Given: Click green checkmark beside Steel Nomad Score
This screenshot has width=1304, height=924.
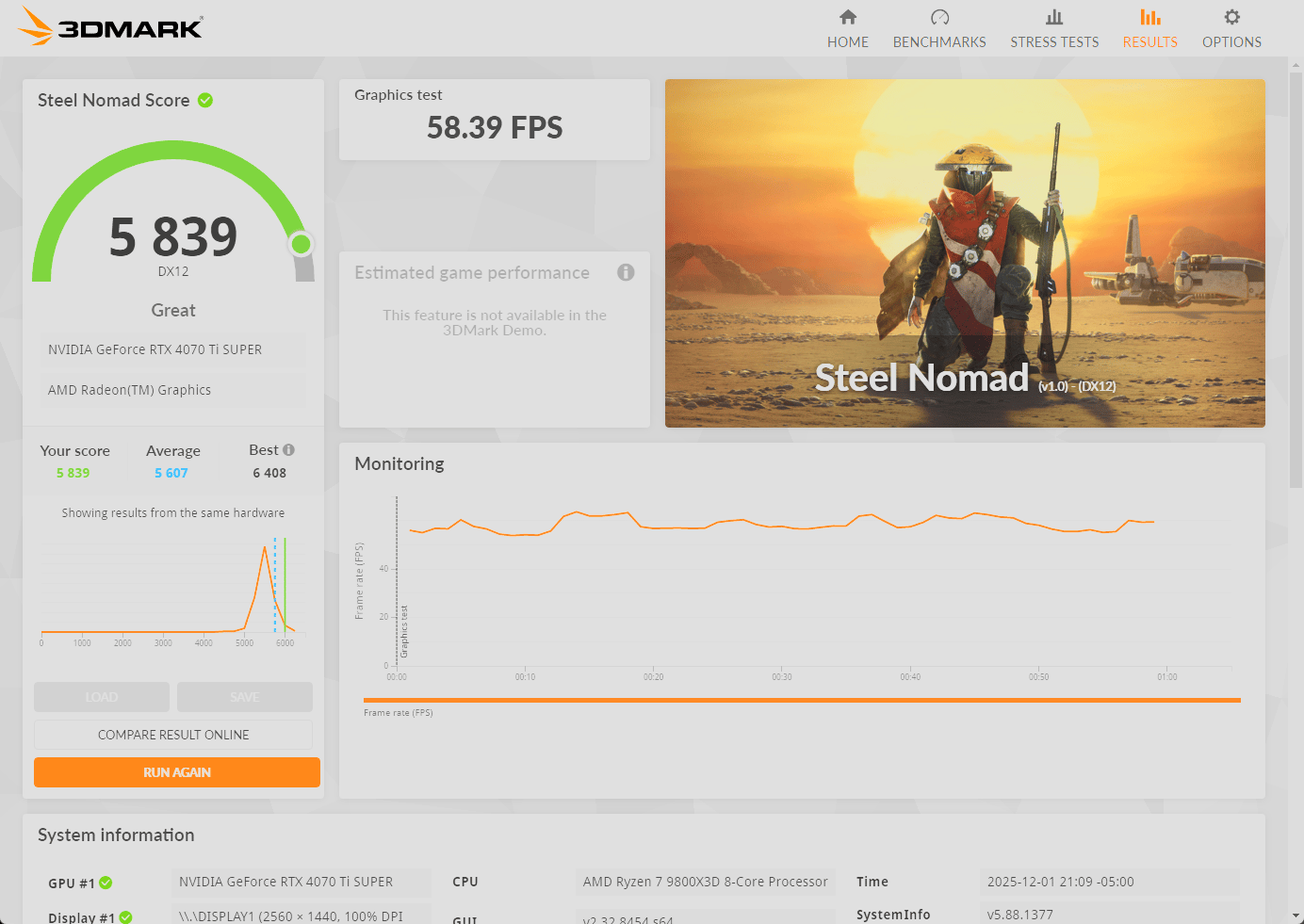Looking at the screenshot, I should 205,100.
